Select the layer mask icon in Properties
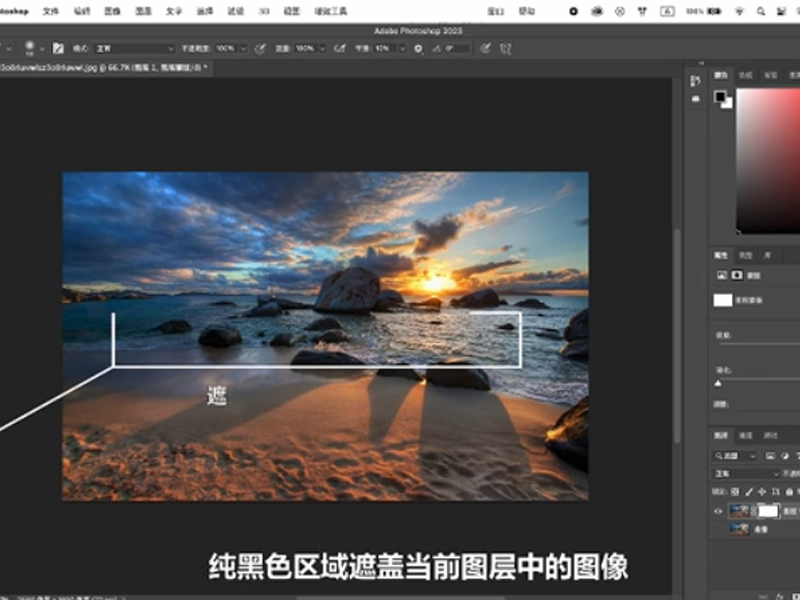Viewport: 800px width, 600px height. (738, 274)
